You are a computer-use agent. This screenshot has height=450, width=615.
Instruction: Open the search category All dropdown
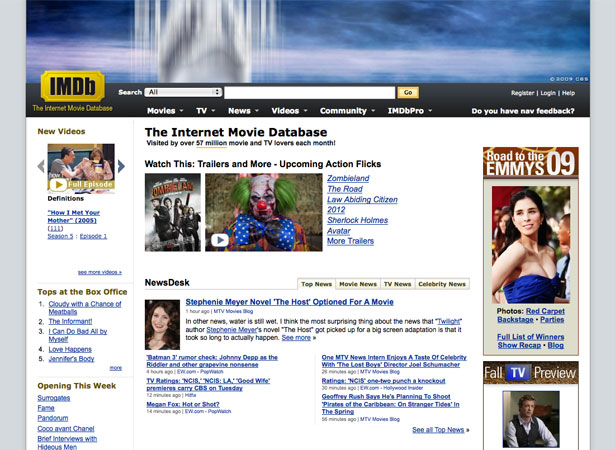pos(183,92)
